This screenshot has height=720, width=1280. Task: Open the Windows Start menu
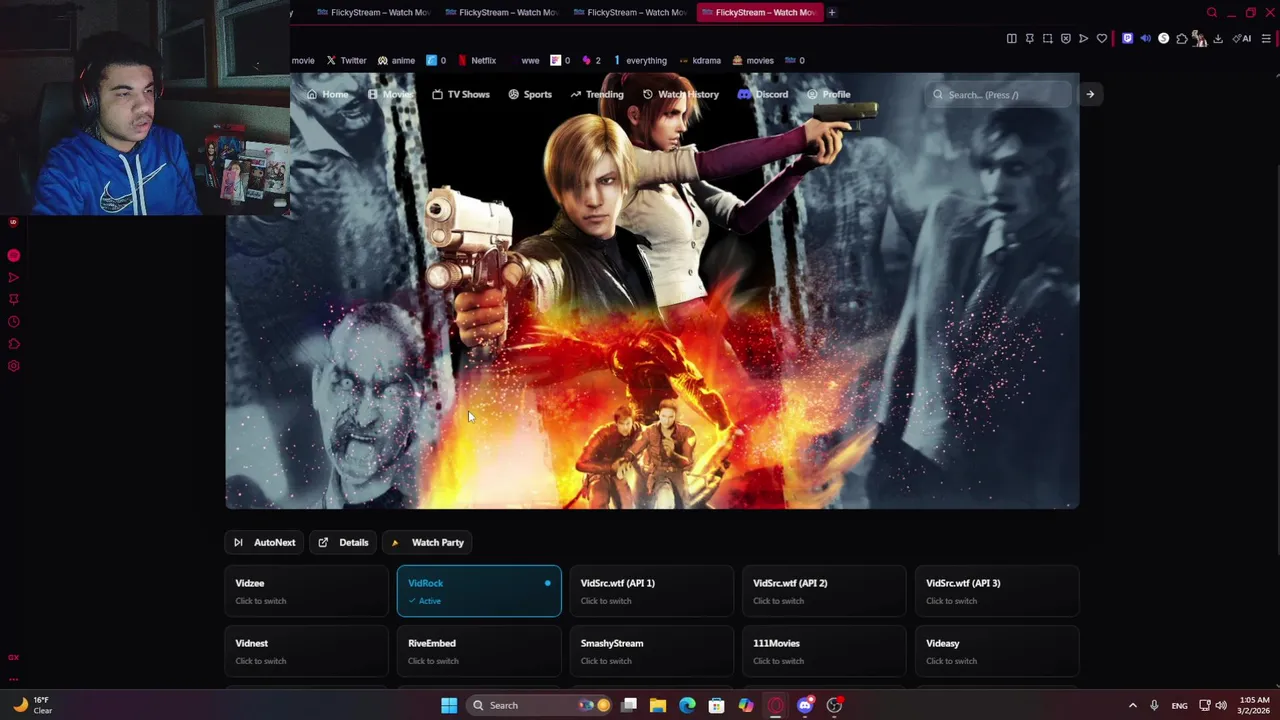(x=449, y=705)
